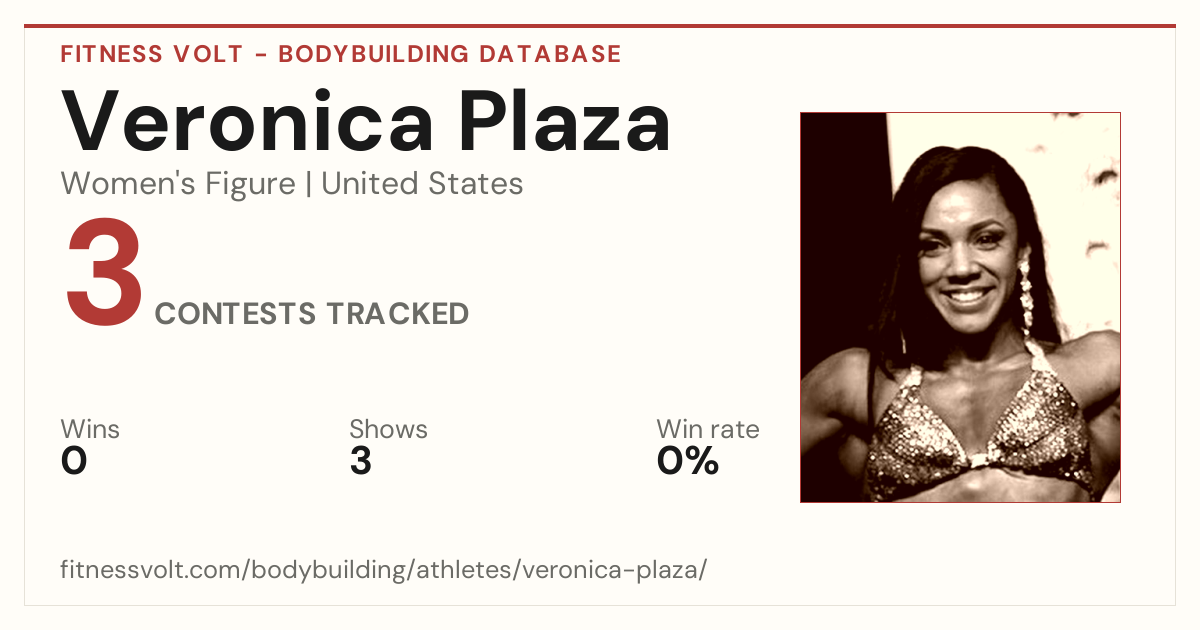Viewport: 1200px width, 630px height.
Task: Click the 0% win rate value
Action: 688,461
